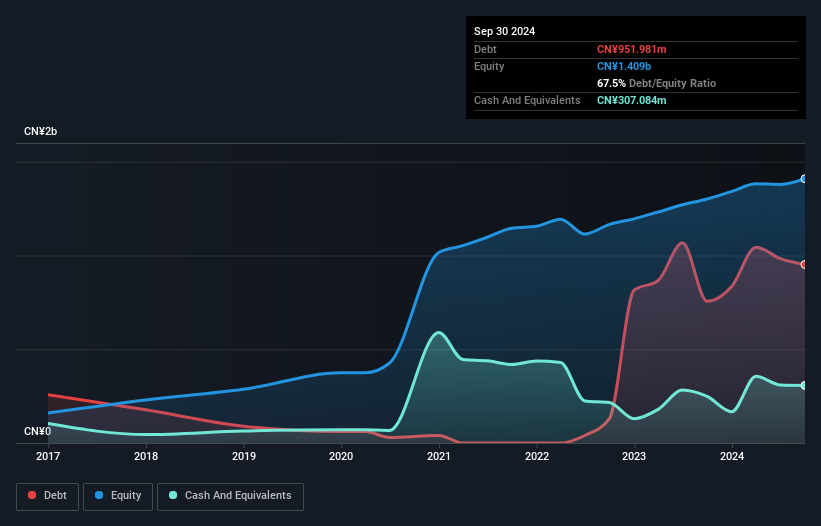Click the teal Cash And Equivalents legend dot
The height and width of the screenshot is (526, 821).
(173, 495)
